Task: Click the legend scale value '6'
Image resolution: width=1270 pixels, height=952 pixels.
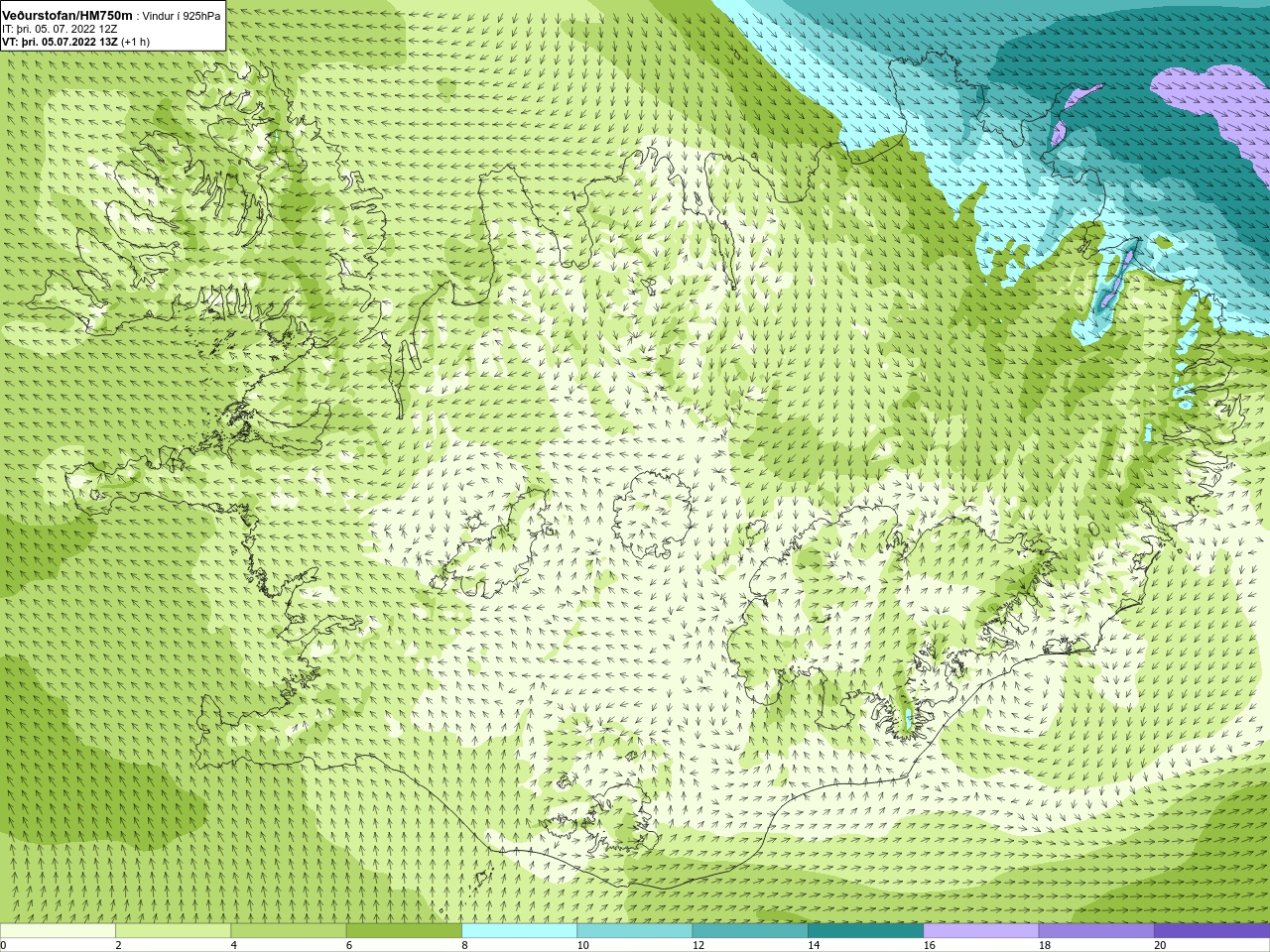Action: [349, 945]
